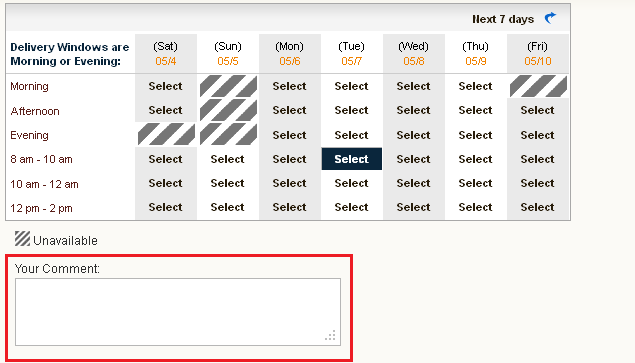Select Friday 05/10 12 pm - 2 pm slot
This screenshot has height=363, width=635.
point(537,207)
